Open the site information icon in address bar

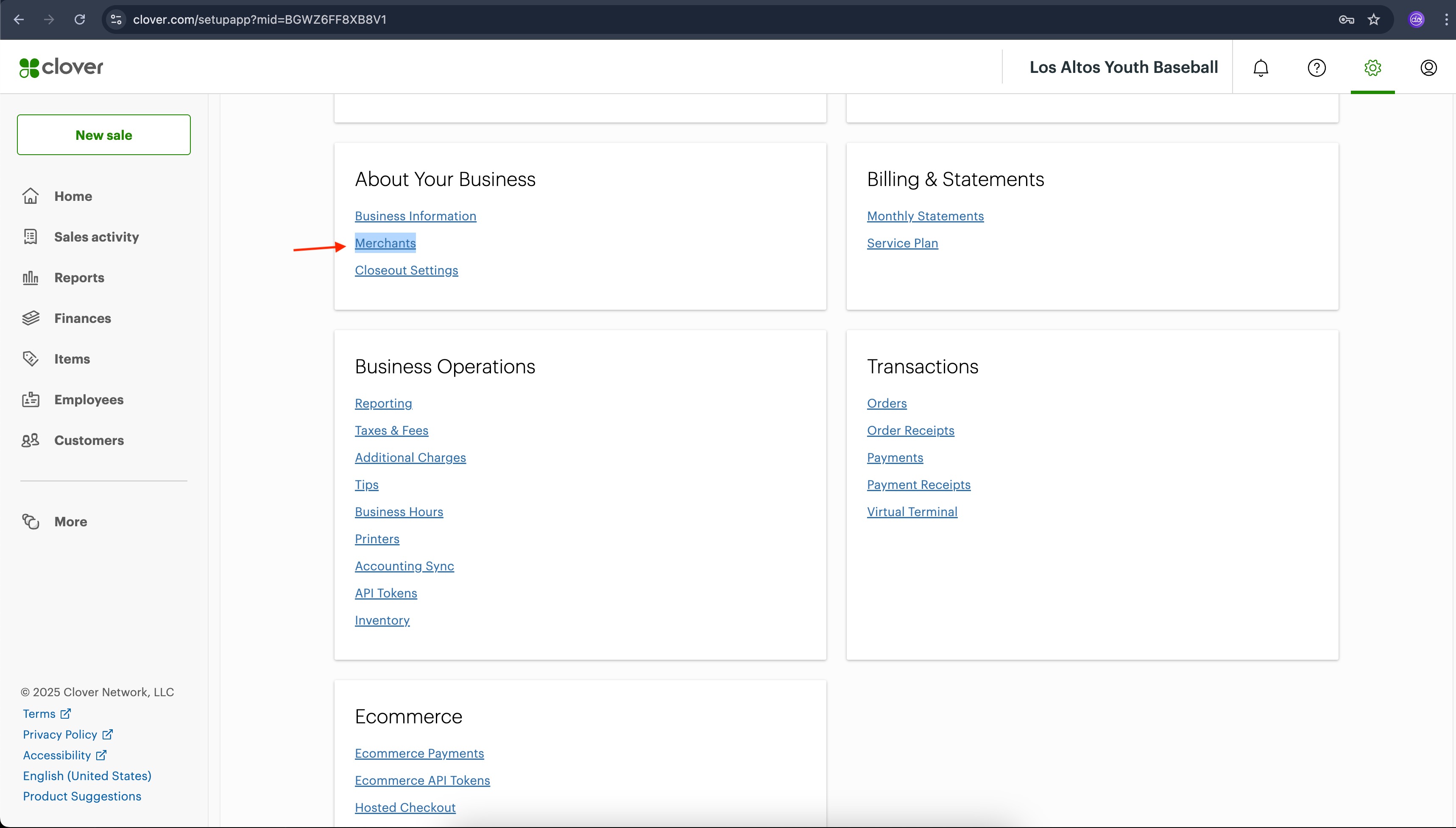[x=116, y=20]
